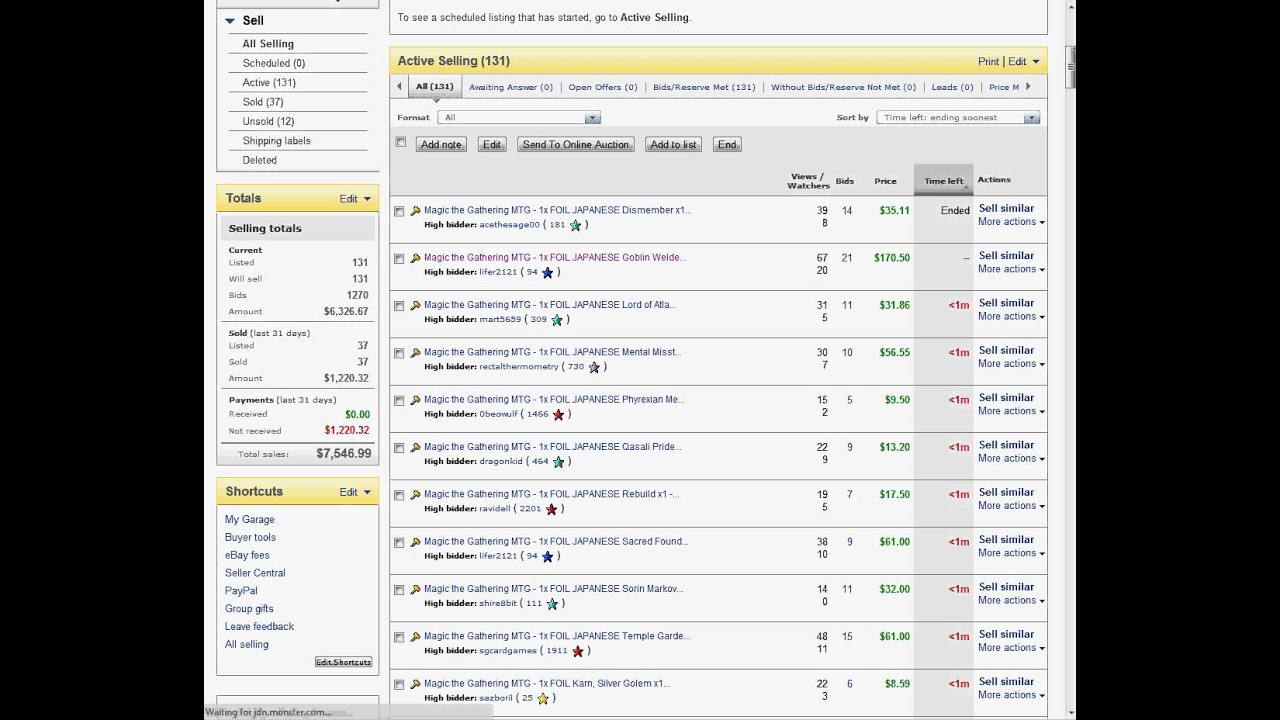
Task: Open the Totals Edit dropdown
Action: [x=355, y=199]
